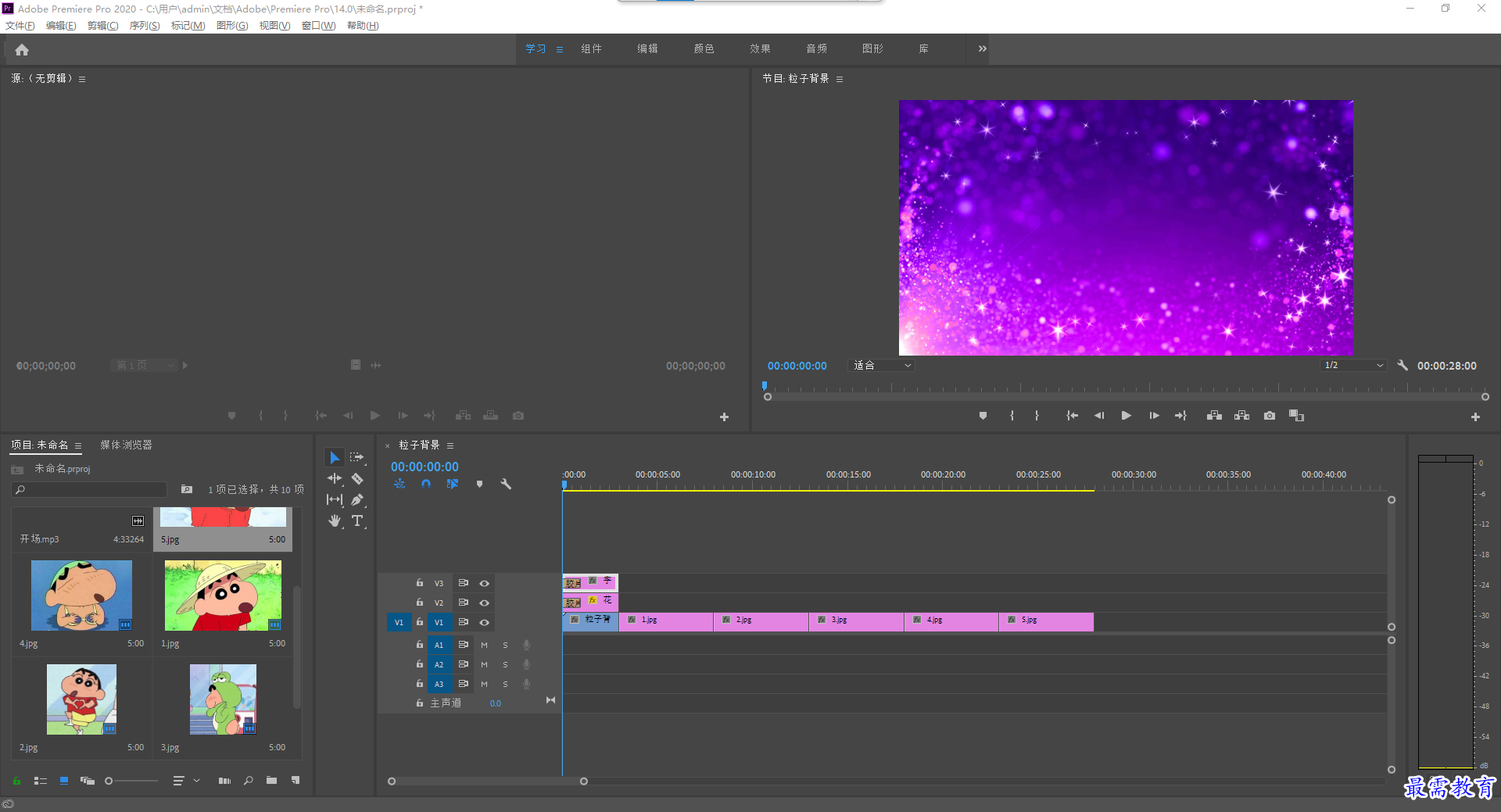Toggle A1 sync lock
The width and height of the screenshot is (1501, 812).
463,645
